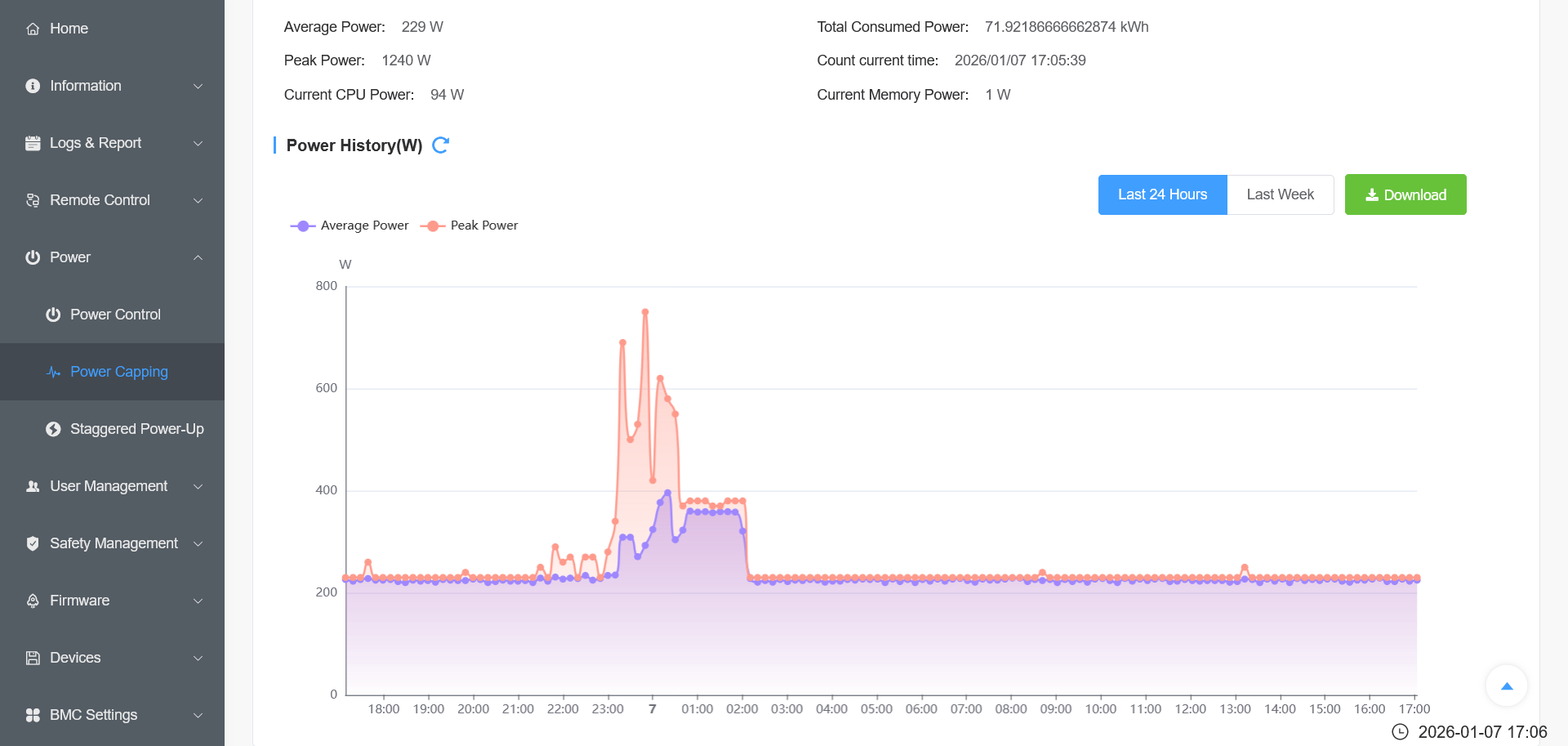
Task: Expand the Remote Control submenu arrow
Action: point(198,200)
